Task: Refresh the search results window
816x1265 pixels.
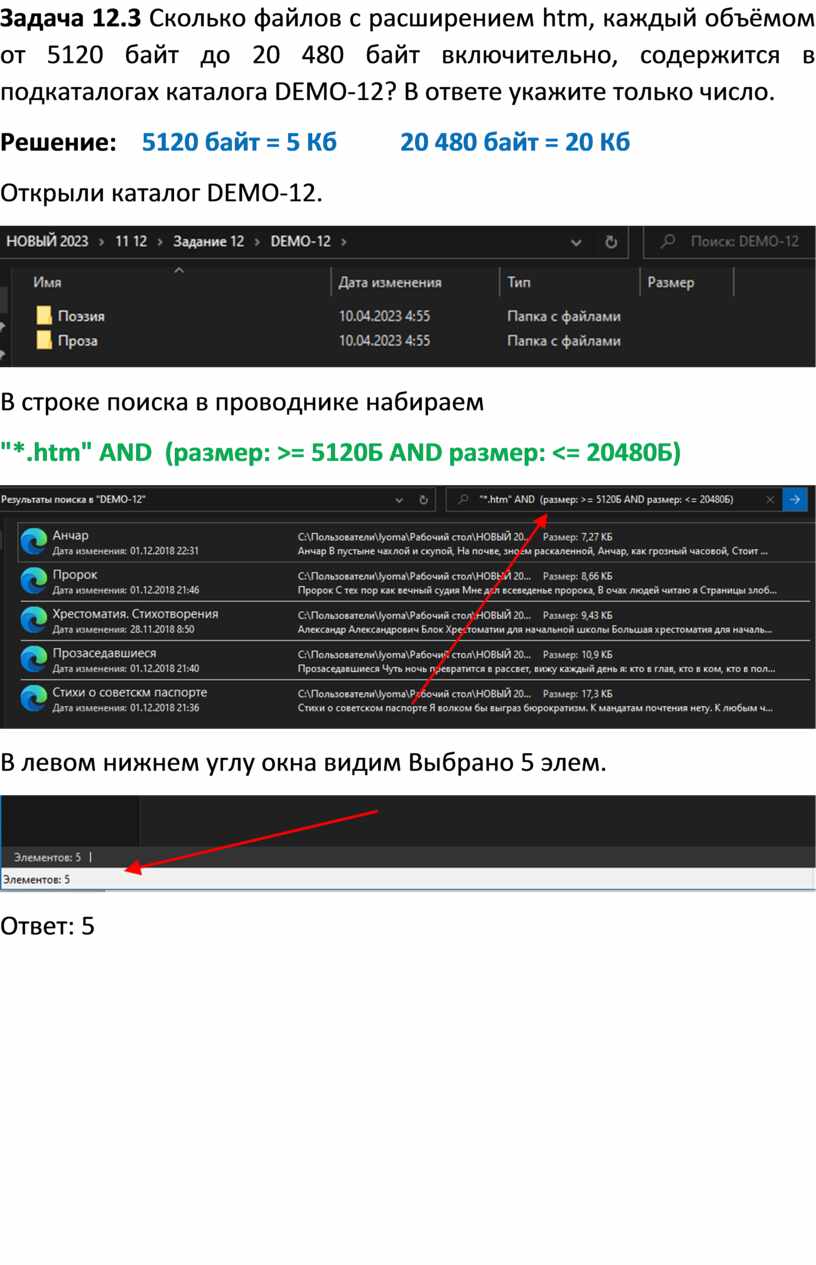Action: [x=425, y=499]
